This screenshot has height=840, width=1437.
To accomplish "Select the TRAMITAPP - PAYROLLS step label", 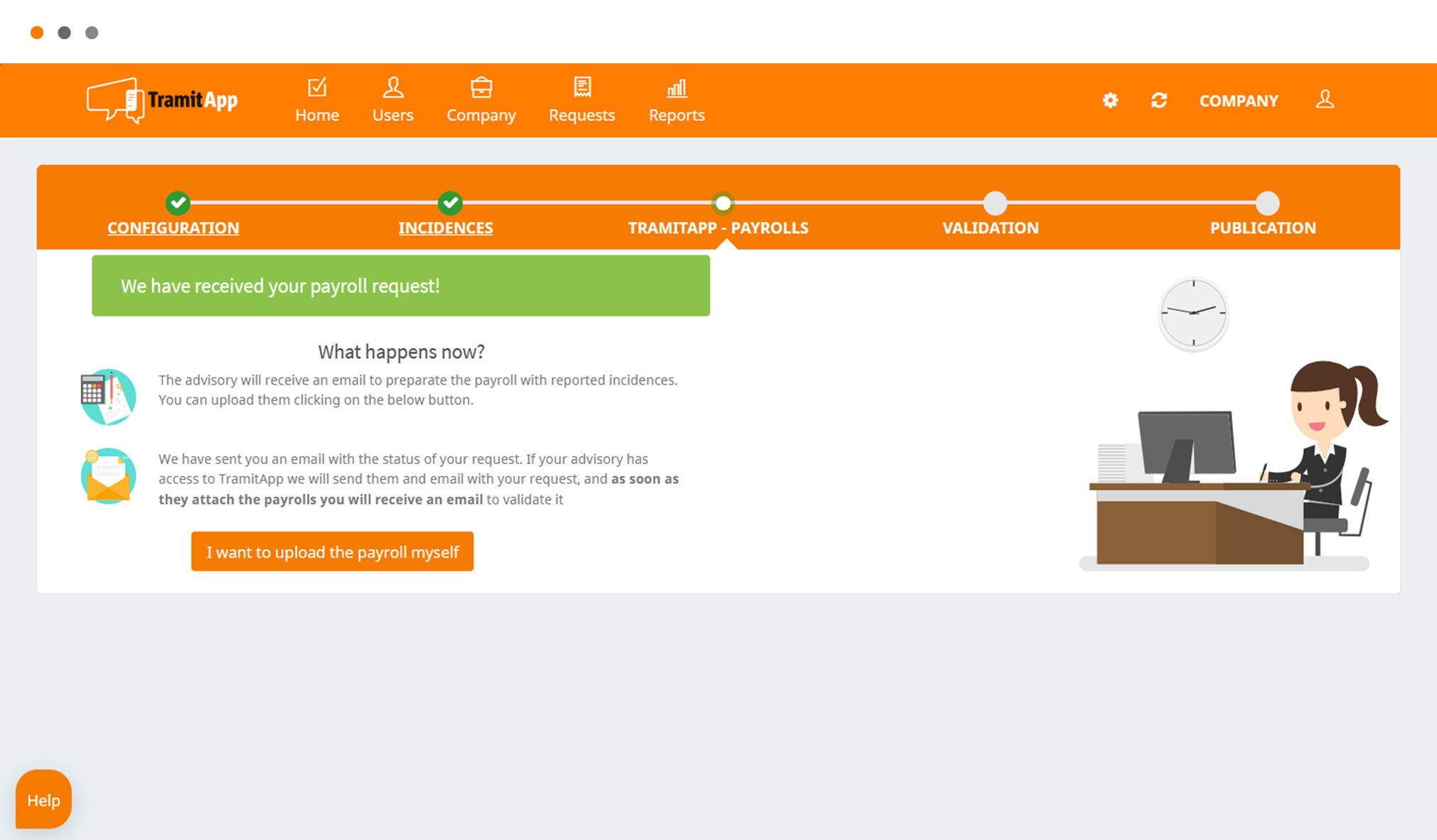I will coord(718,228).
